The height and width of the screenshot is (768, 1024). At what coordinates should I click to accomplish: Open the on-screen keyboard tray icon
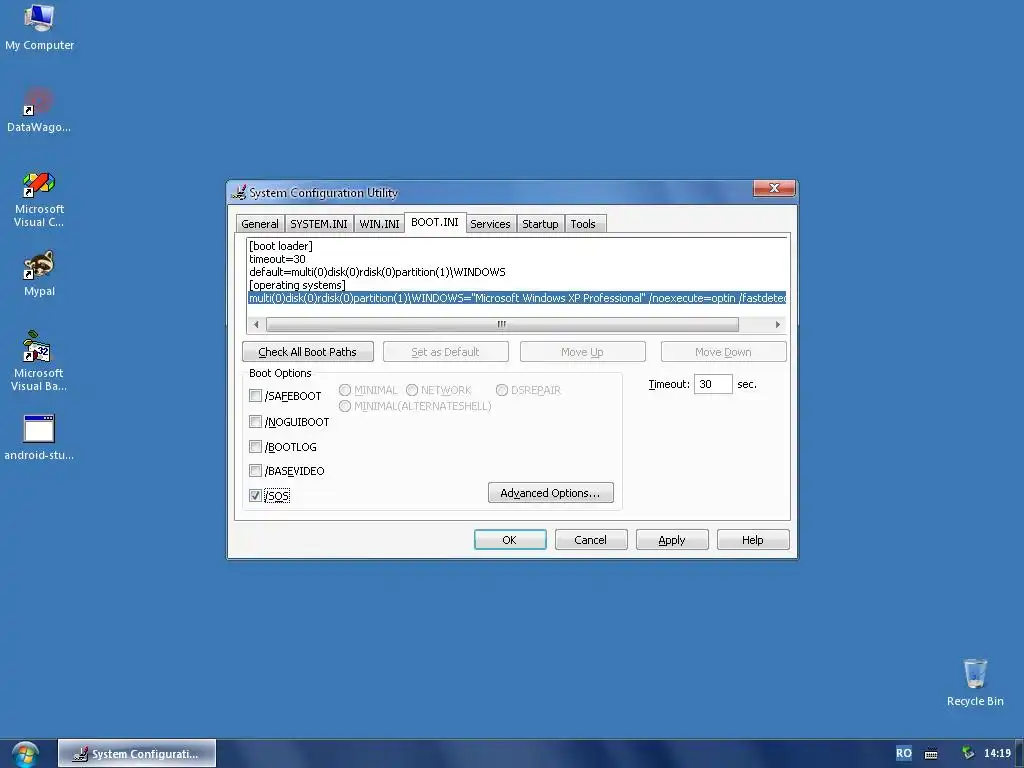point(931,754)
